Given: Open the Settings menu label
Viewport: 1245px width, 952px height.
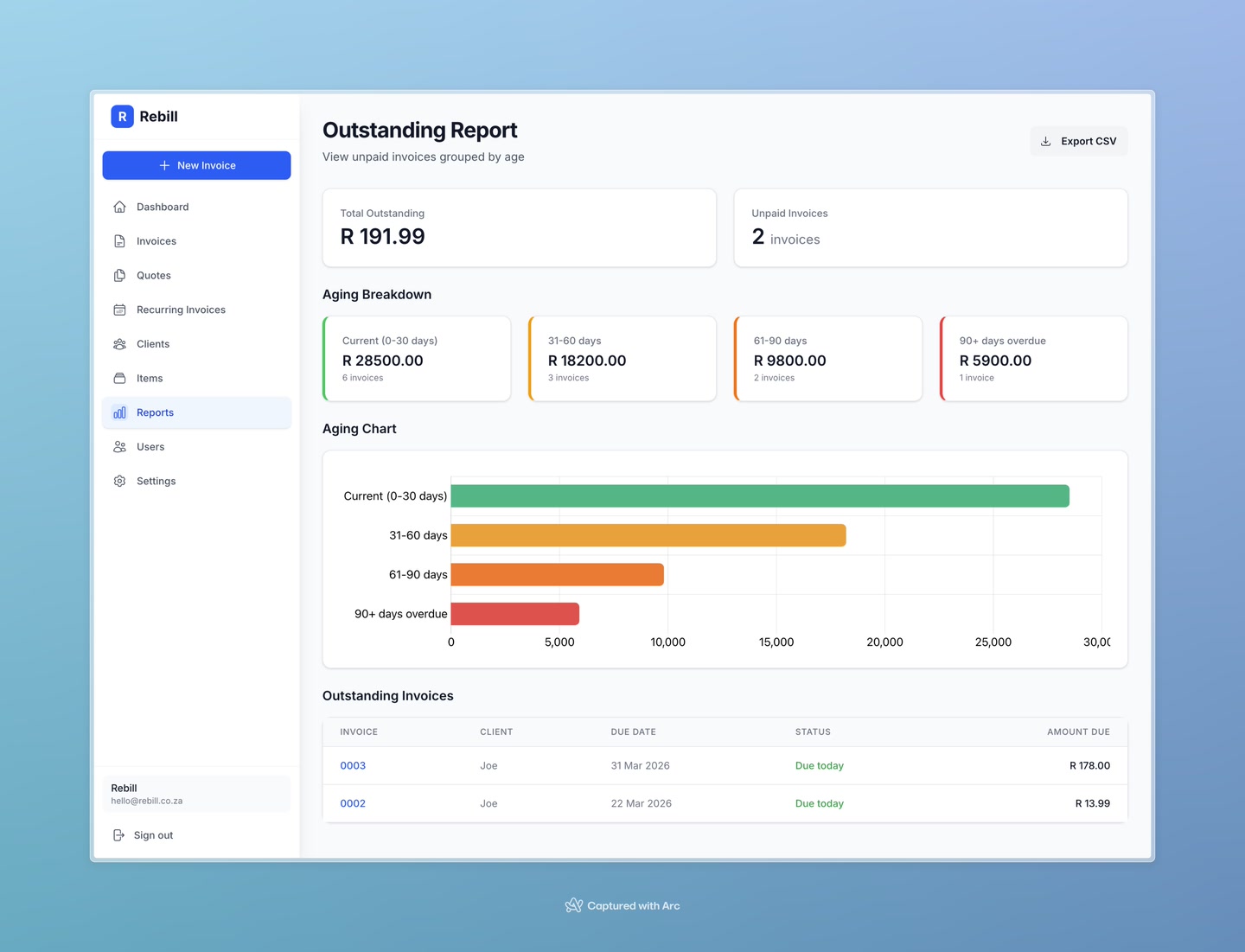Looking at the screenshot, I should (x=156, y=481).
